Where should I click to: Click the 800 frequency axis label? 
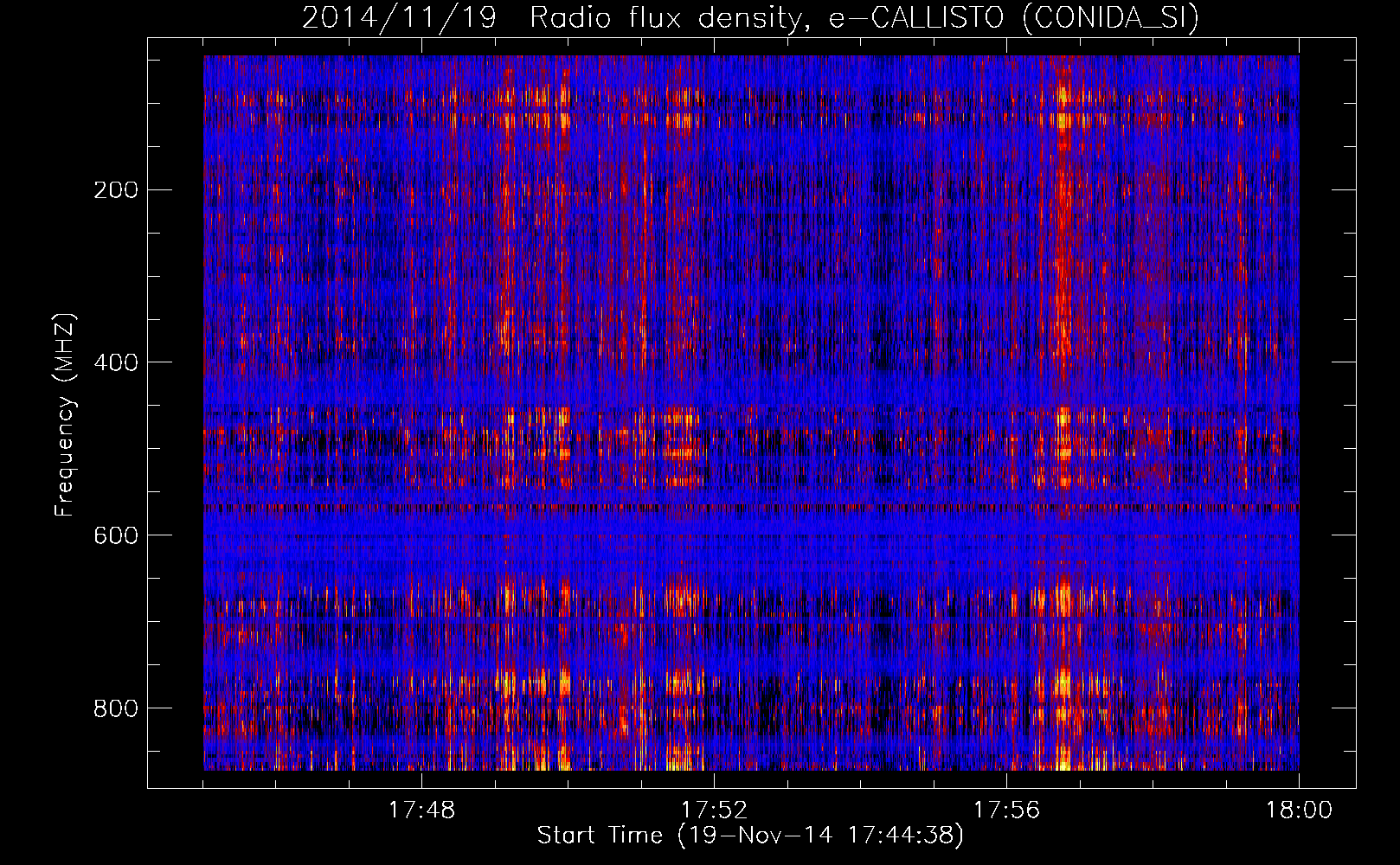[x=116, y=708]
